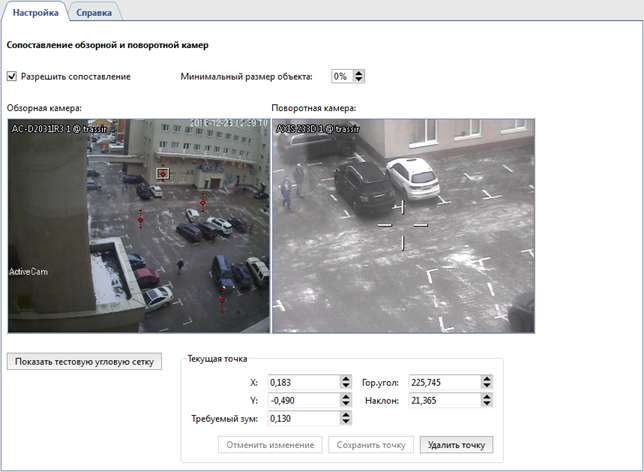Image resolution: width=644 pixels, height=472 pixels.
Task: Increase Требуемый зум with the up arrow
Action: click(345, 415)
